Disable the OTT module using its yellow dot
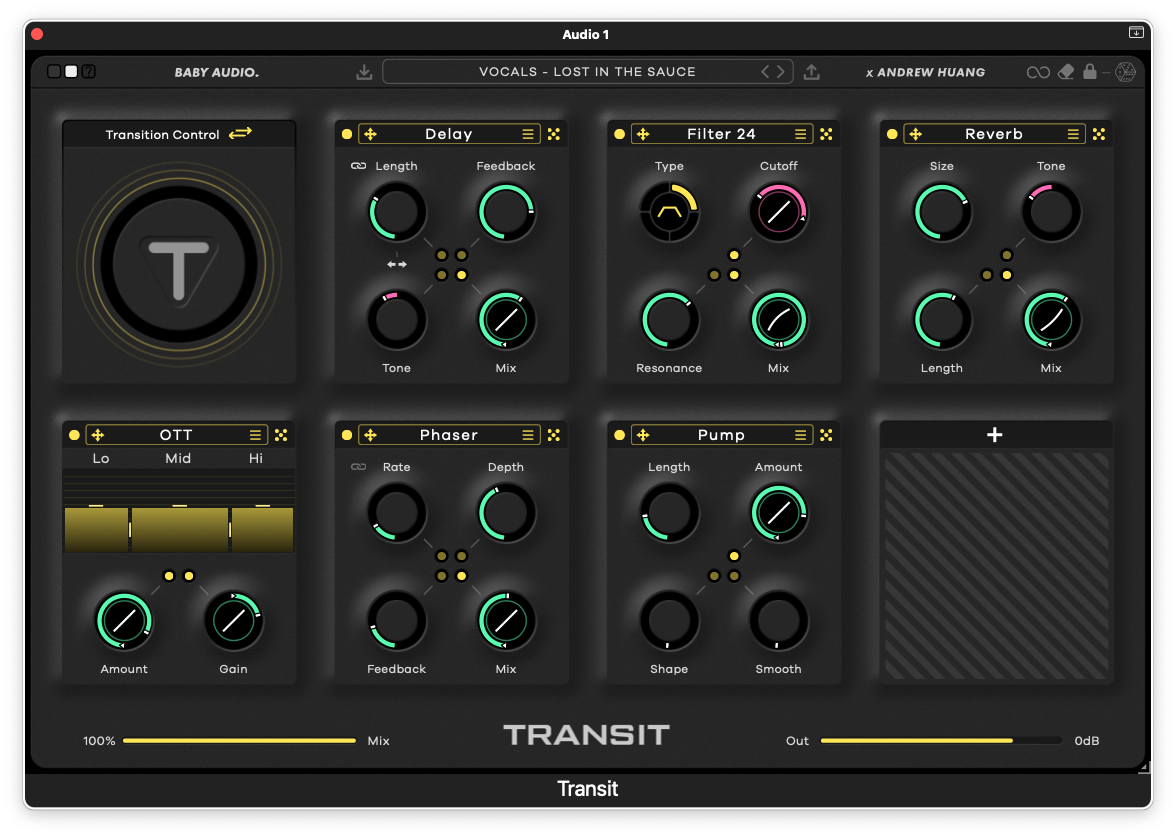This screenshot has width=1176, height=837. tap(74, 435)
